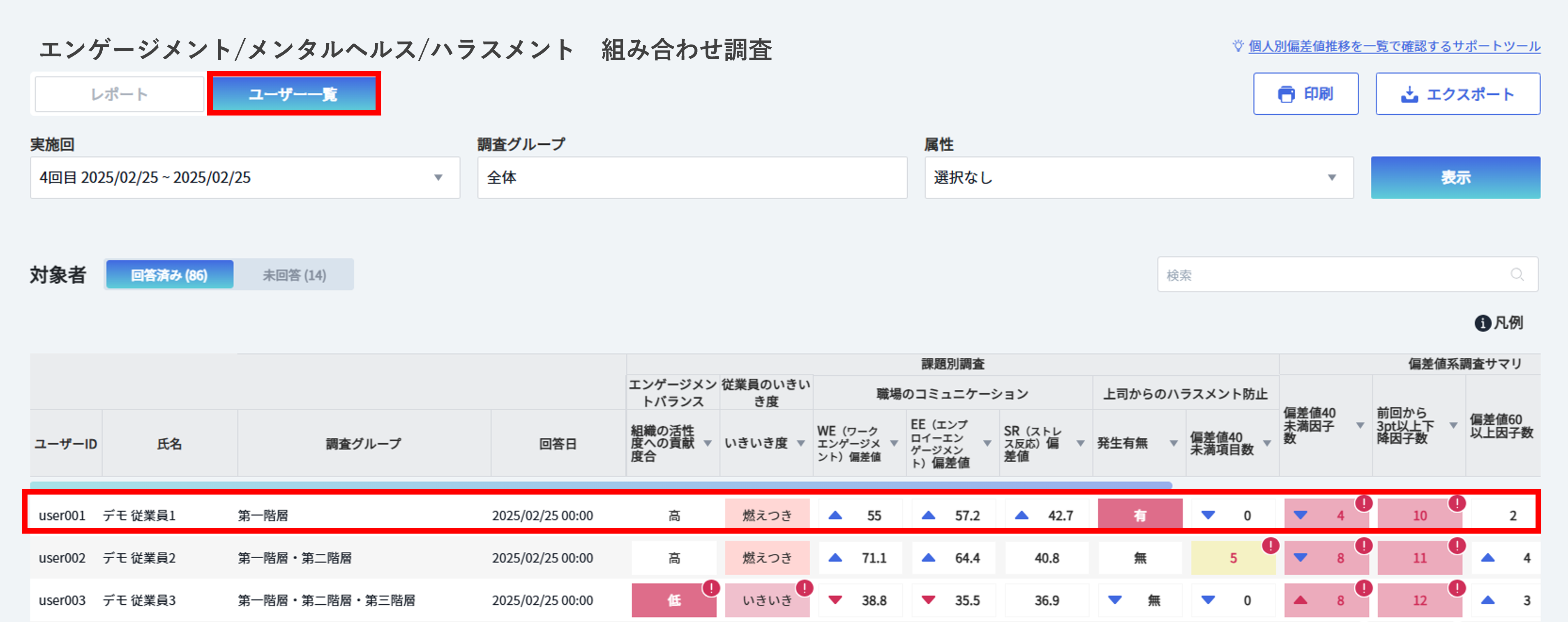
Task: Click the red 低 cell for user003
Action: pyautogui.click(x=674, y=600)
